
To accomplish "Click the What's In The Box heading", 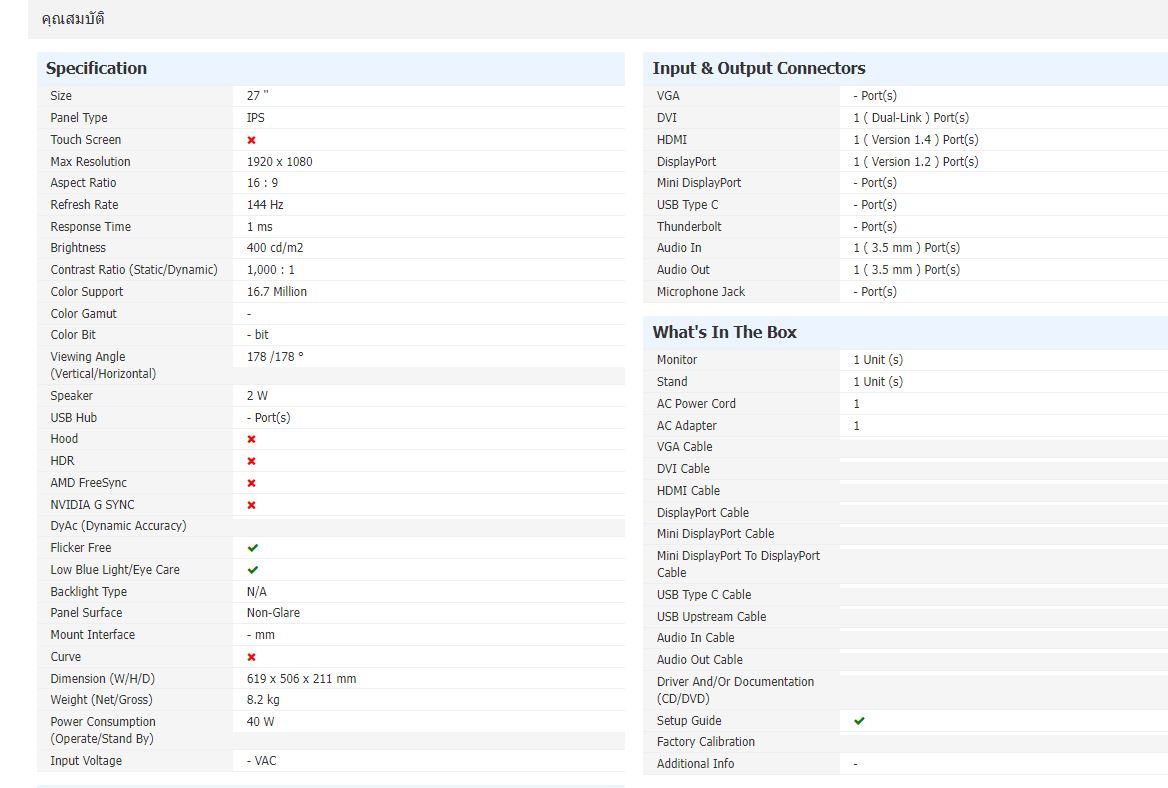I will pyautogui.click(x=724, y=332).
